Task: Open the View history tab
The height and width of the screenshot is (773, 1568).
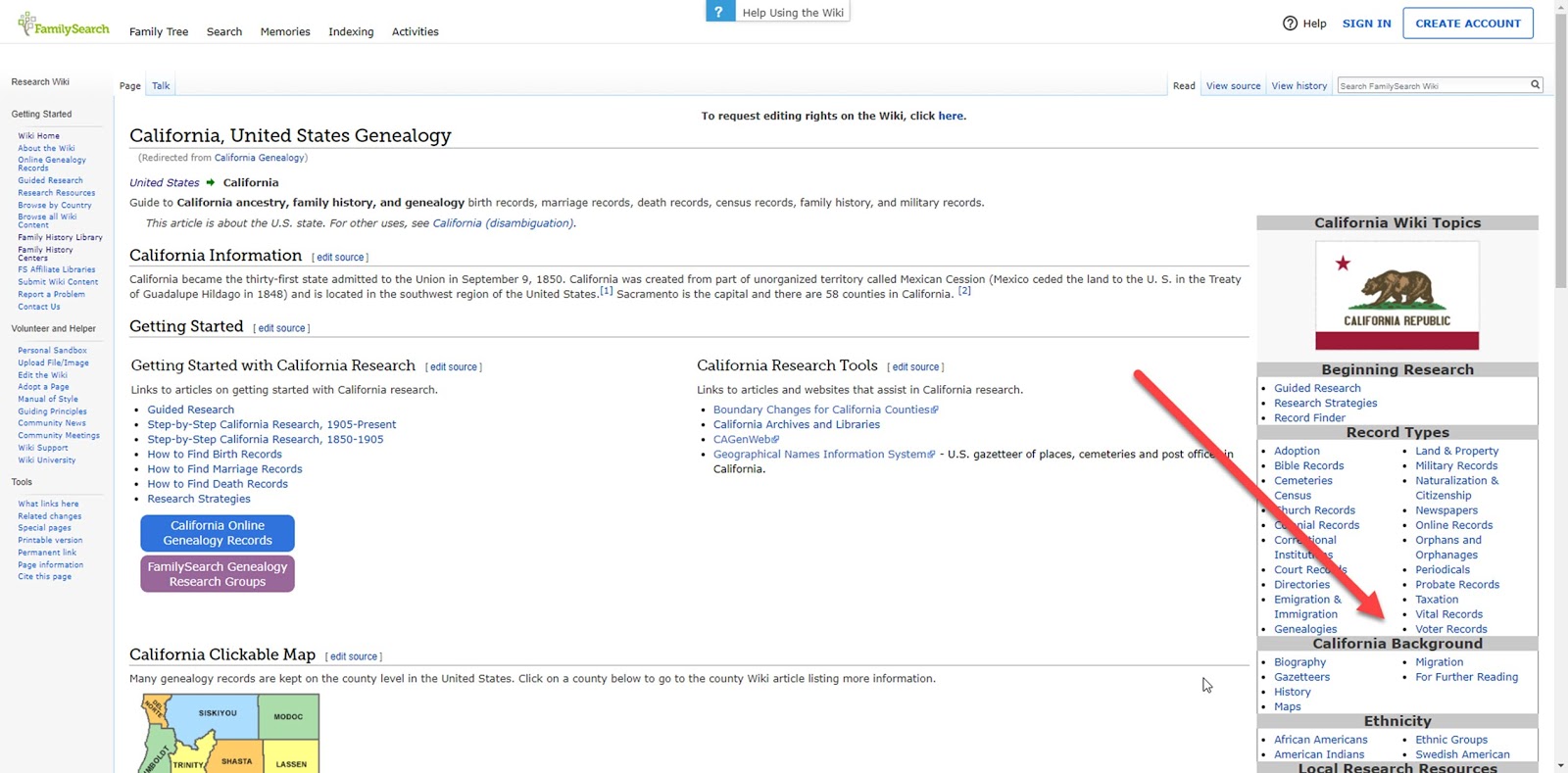Action: (x=1298, y=86)
